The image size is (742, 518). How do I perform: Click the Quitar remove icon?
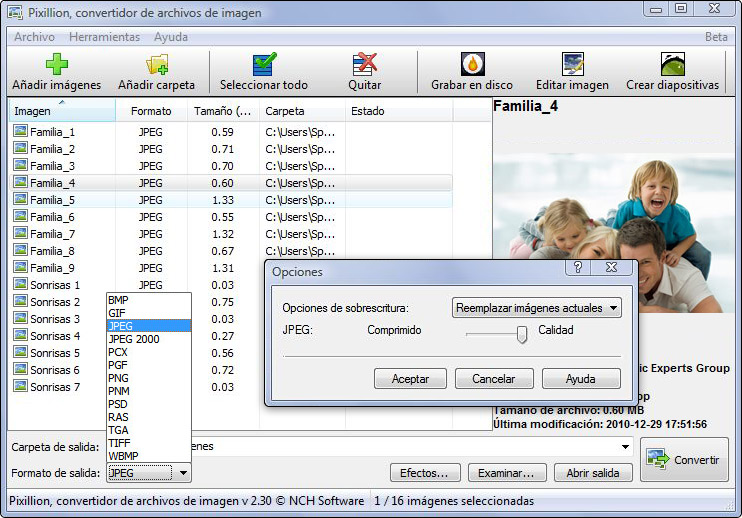[364, 64]
